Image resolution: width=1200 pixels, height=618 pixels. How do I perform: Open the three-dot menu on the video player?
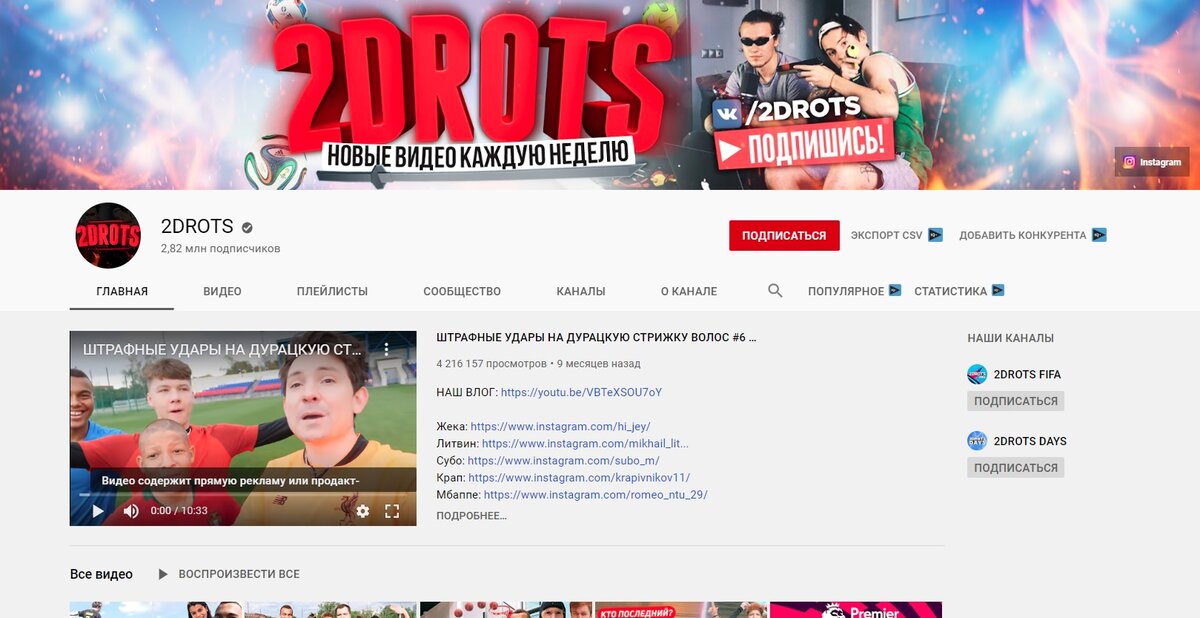point(387,350)
